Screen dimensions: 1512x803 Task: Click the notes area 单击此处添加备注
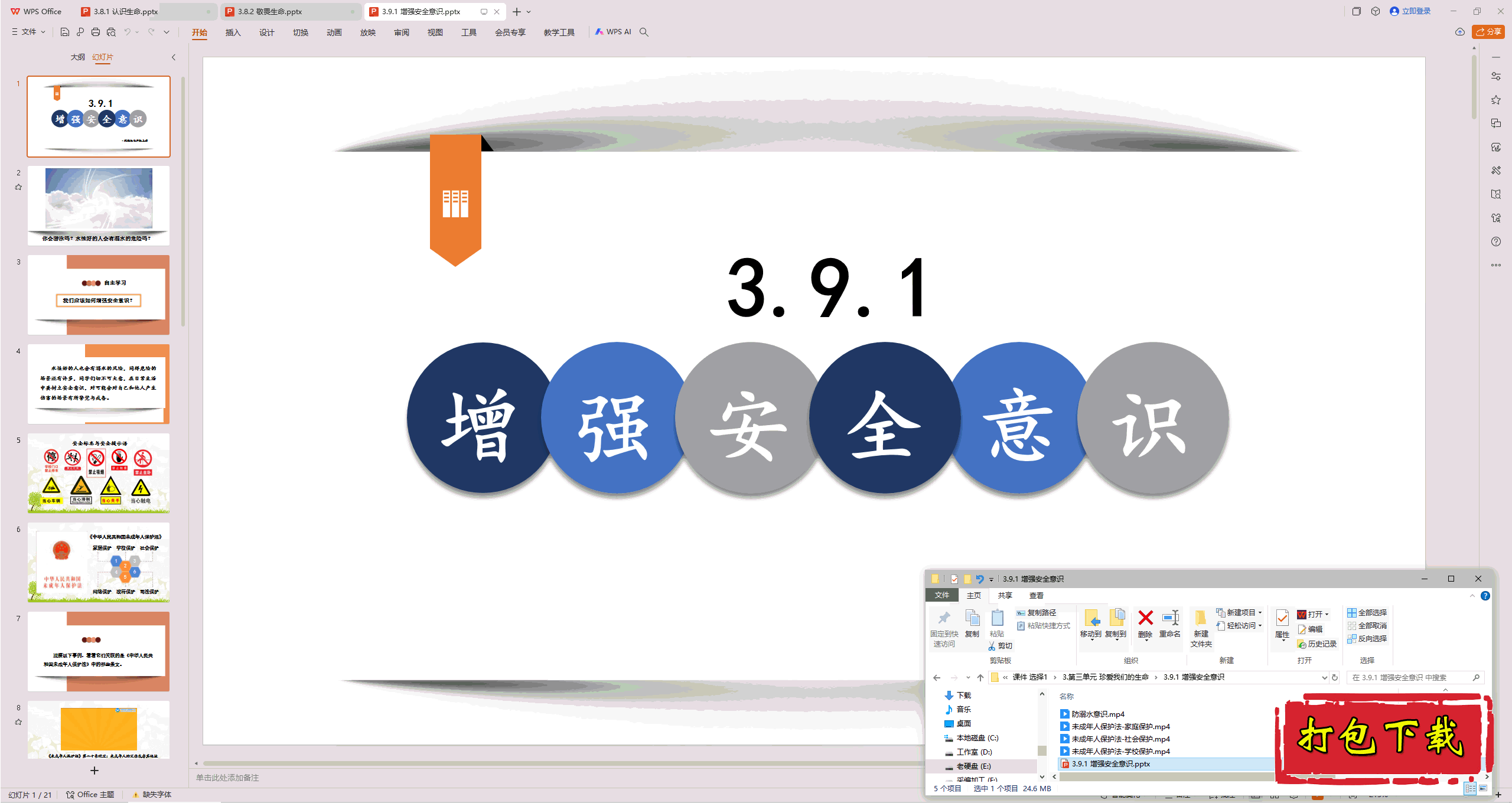tap(227, 778)
